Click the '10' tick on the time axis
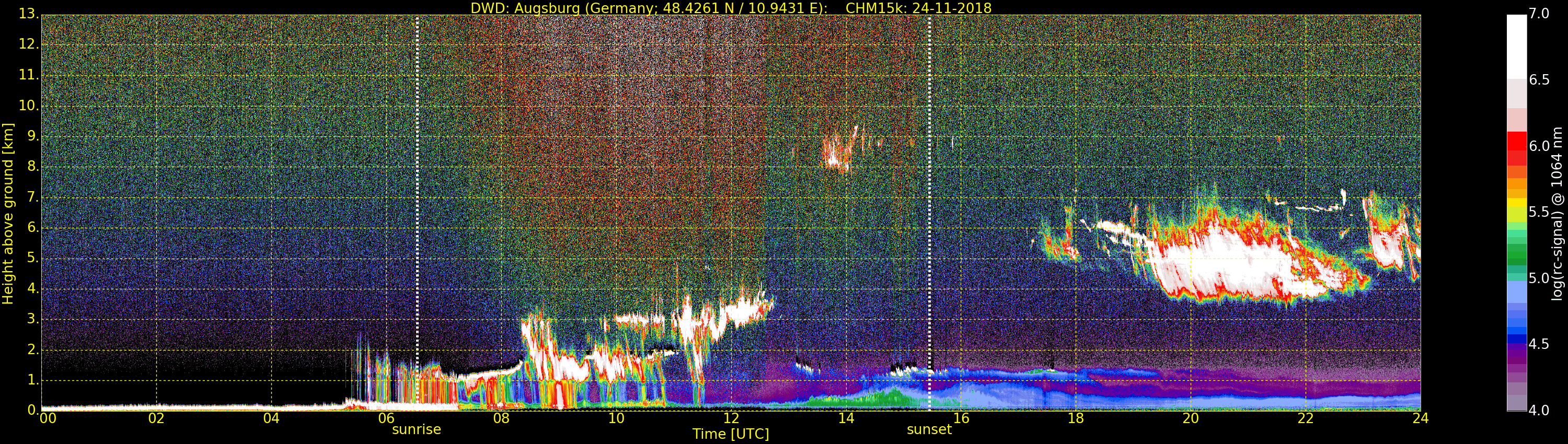The width and height of the screenshot is (1568, 444). 617,418
